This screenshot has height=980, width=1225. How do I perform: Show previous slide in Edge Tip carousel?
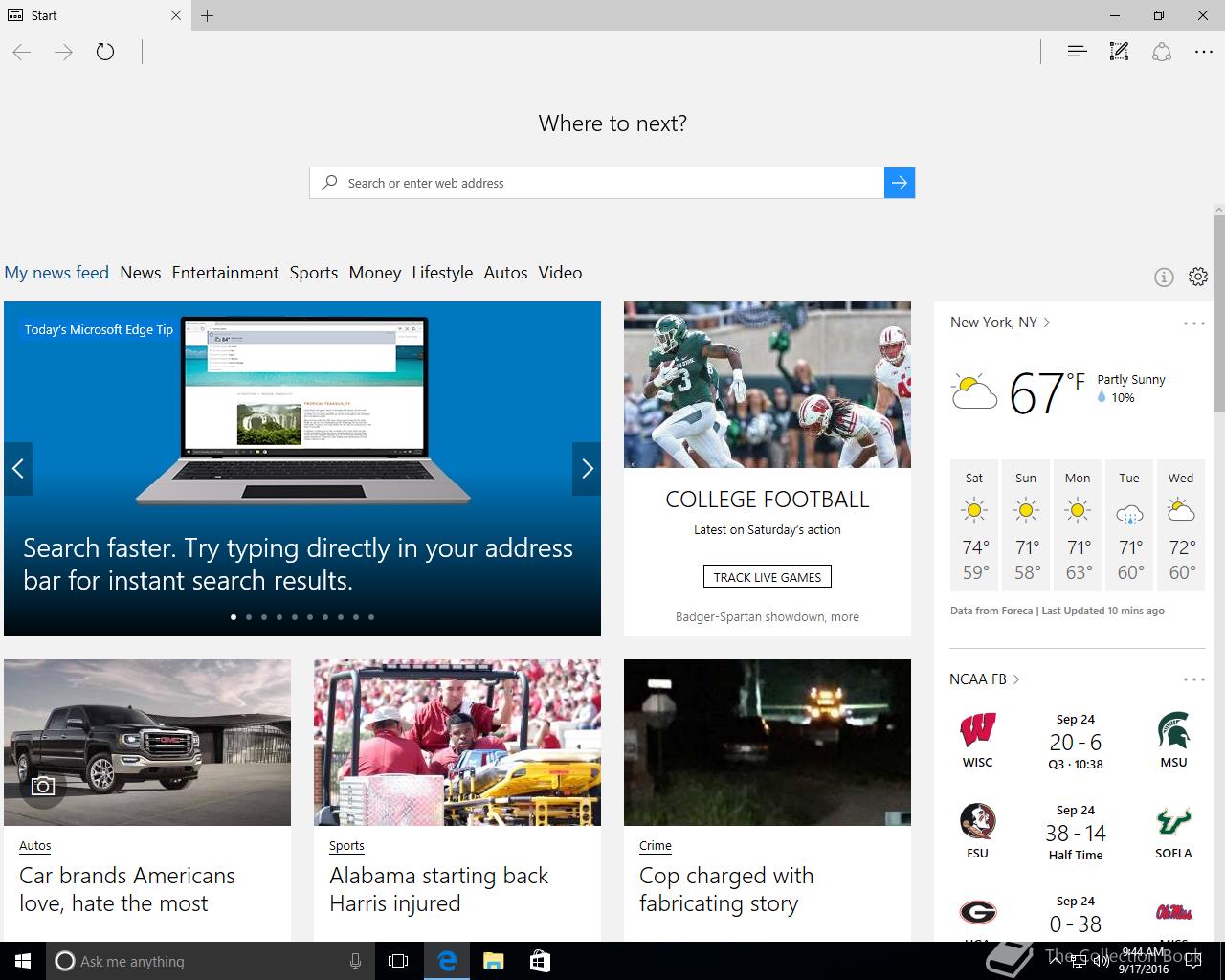(x=18, y=469)
